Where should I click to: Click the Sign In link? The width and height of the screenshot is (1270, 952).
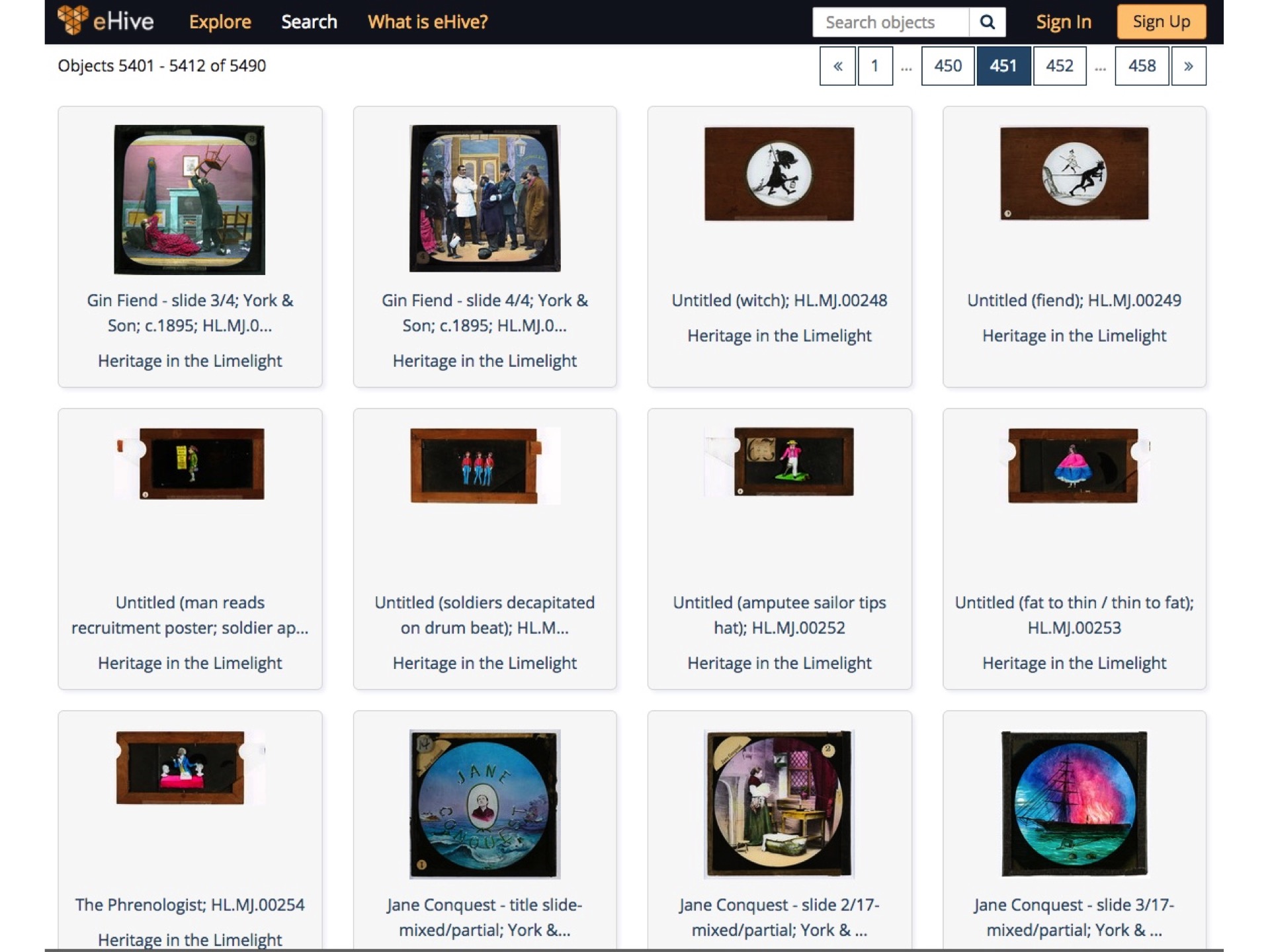[1063, 22]
